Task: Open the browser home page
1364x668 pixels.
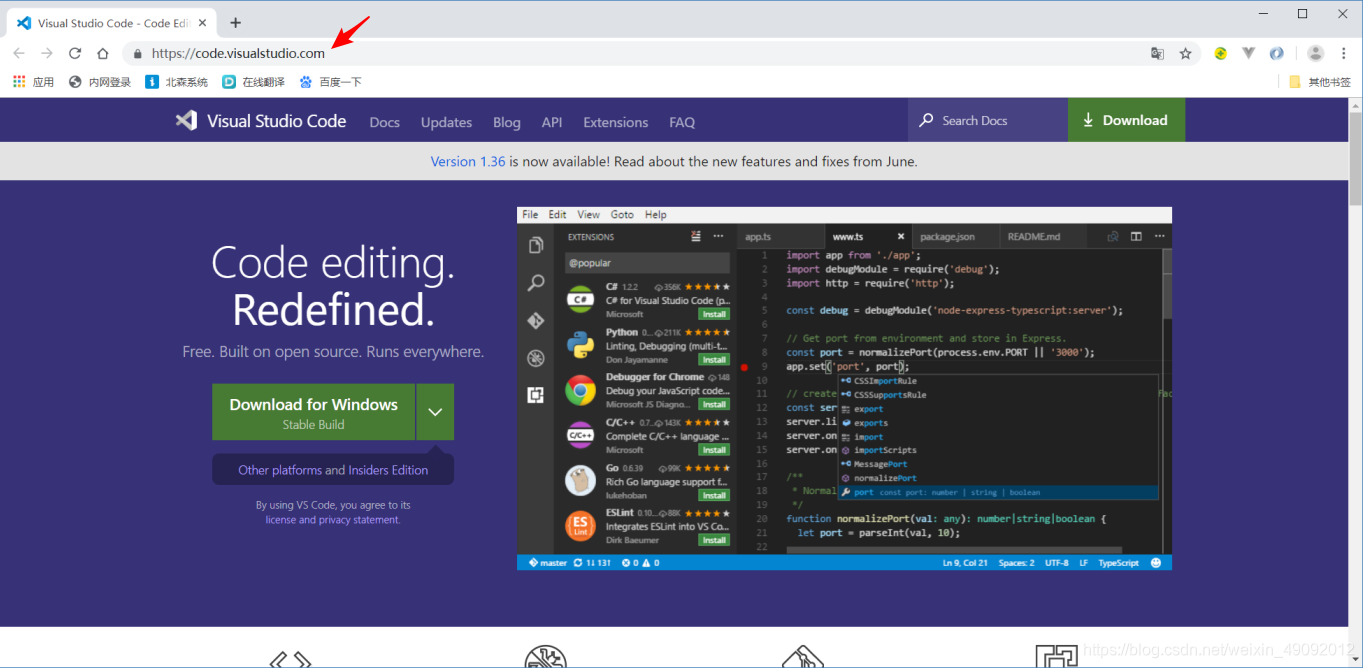Action: tap(103, 53)
